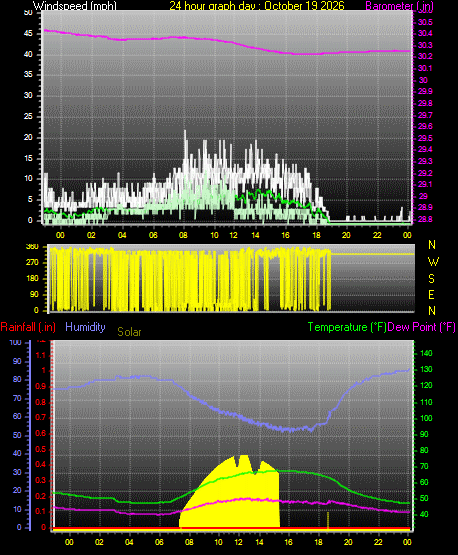Click the 29.5 barometer axis value

pos(425,138)
